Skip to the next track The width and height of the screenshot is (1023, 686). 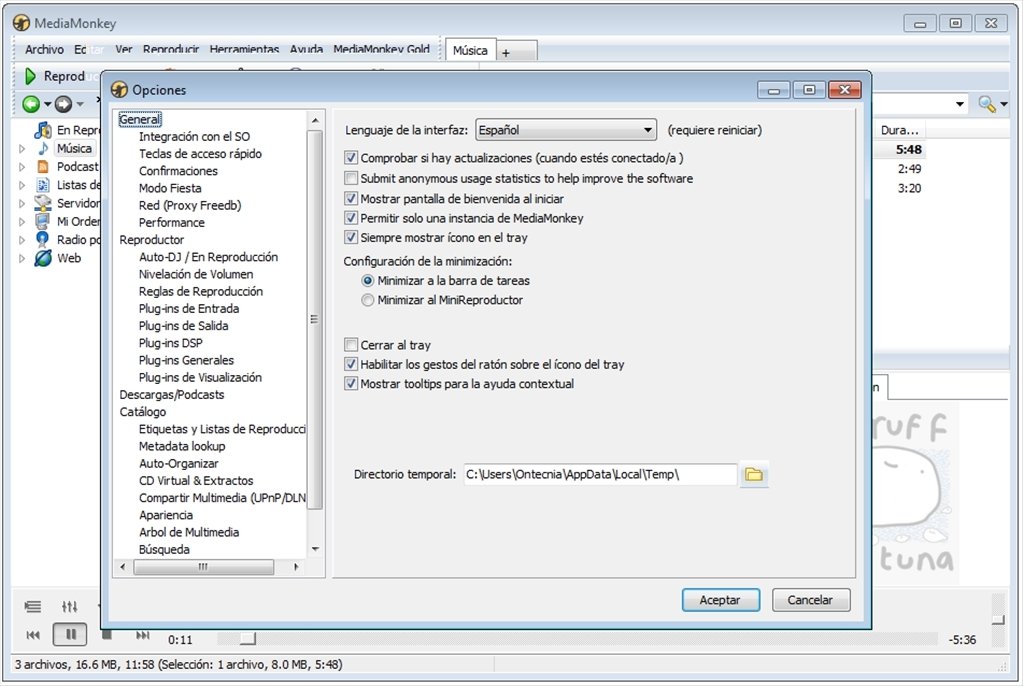[x=142, y=634]
